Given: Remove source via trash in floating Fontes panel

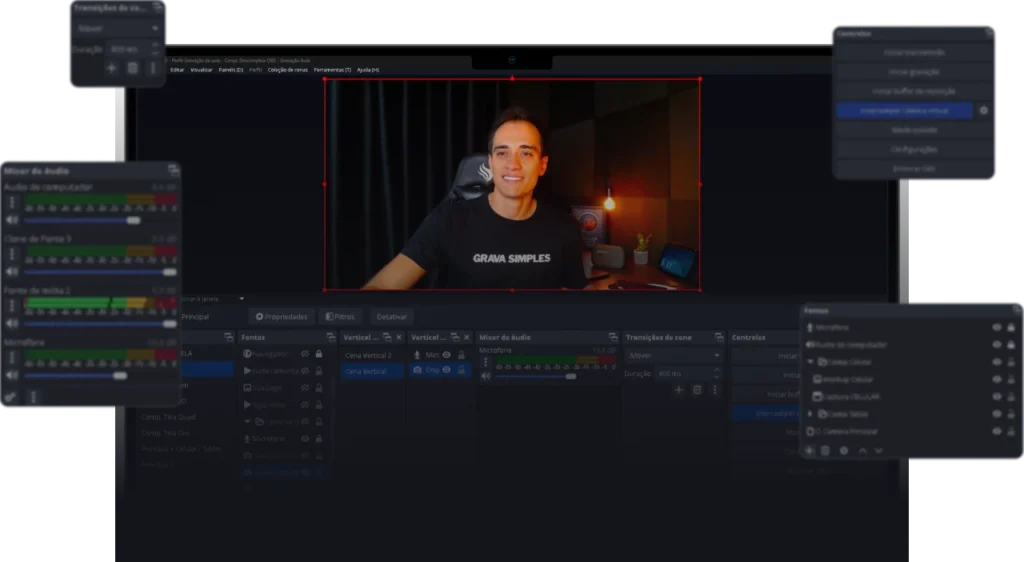Looking at the screenshot, I should (x=825, y=450).
